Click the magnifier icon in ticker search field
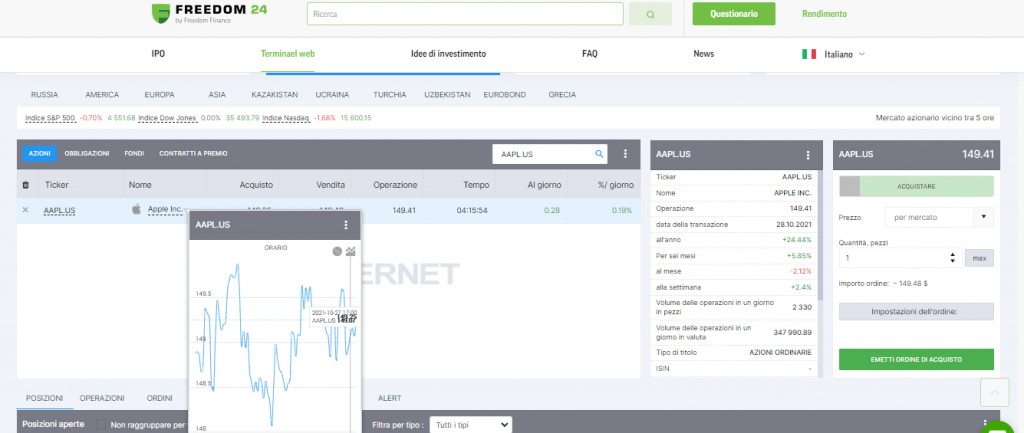 pyautogui.click(x=600, y=154)
